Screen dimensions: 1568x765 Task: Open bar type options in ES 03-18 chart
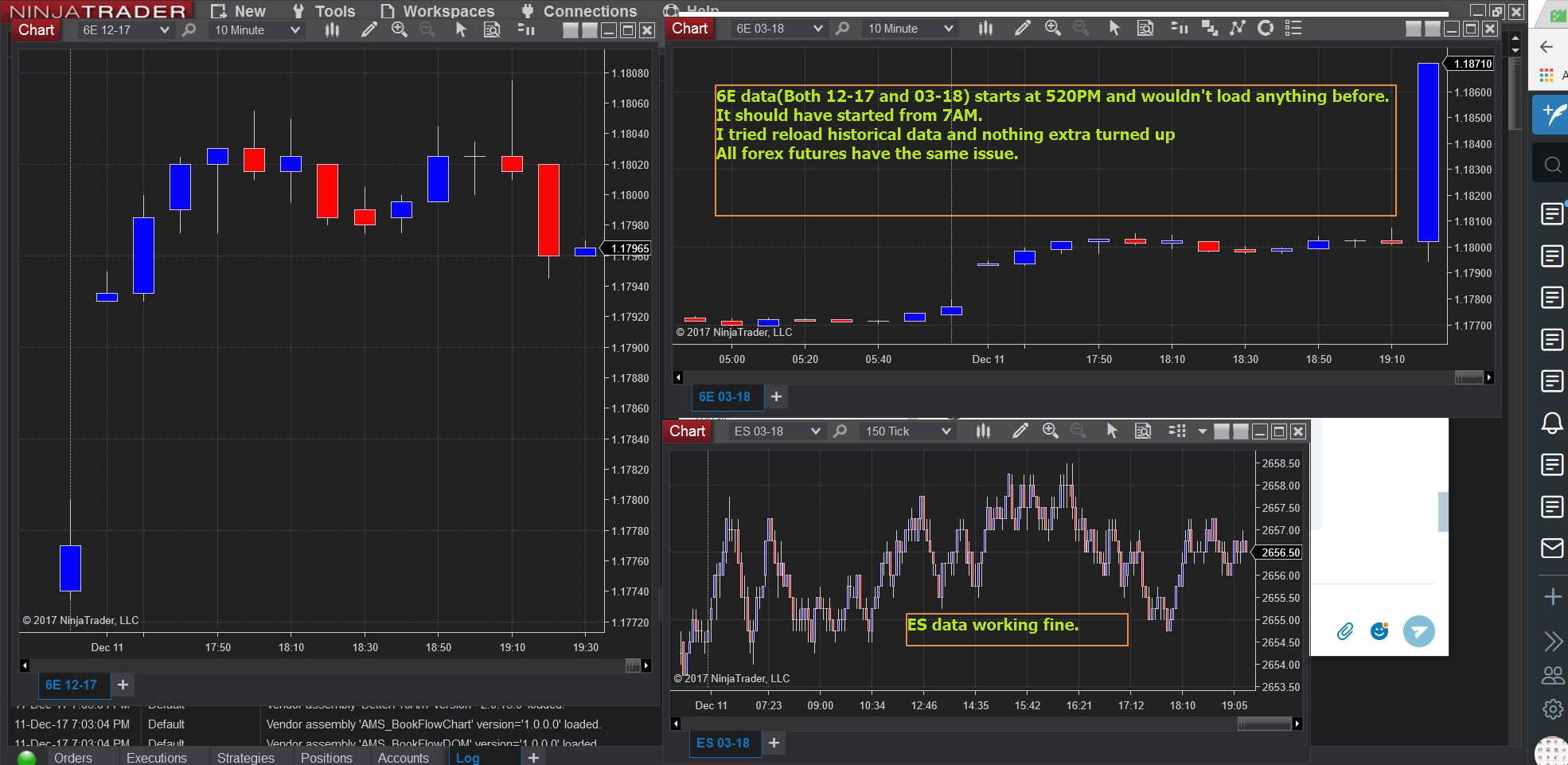[984, 431]
